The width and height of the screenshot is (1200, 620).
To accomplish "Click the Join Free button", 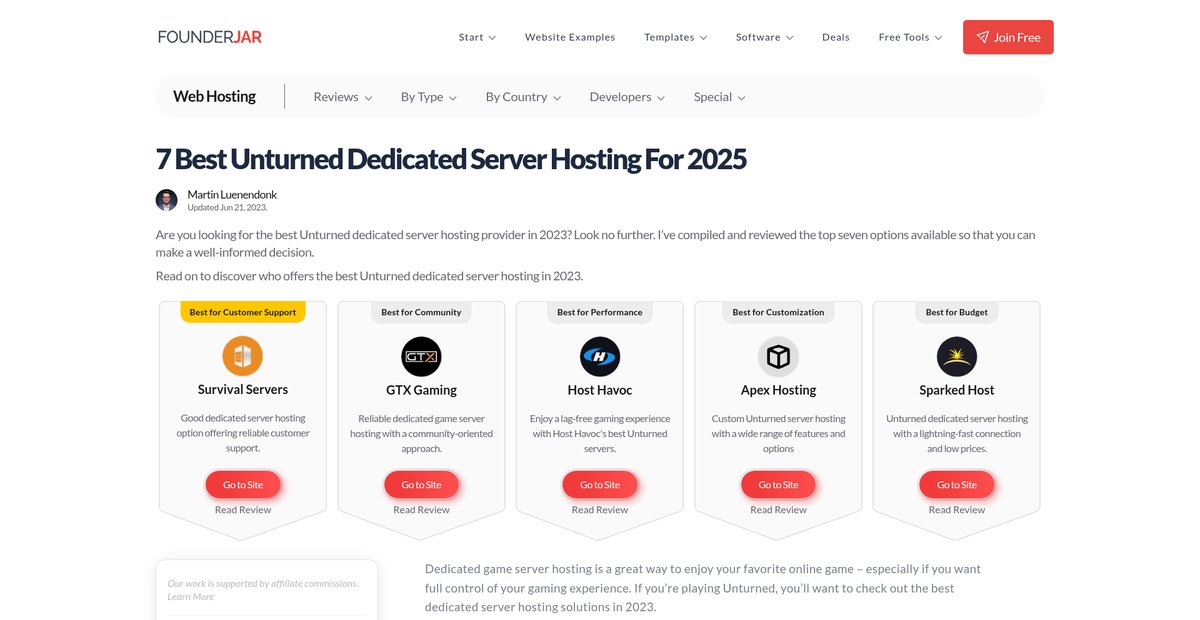I will tap(1008, 37).
